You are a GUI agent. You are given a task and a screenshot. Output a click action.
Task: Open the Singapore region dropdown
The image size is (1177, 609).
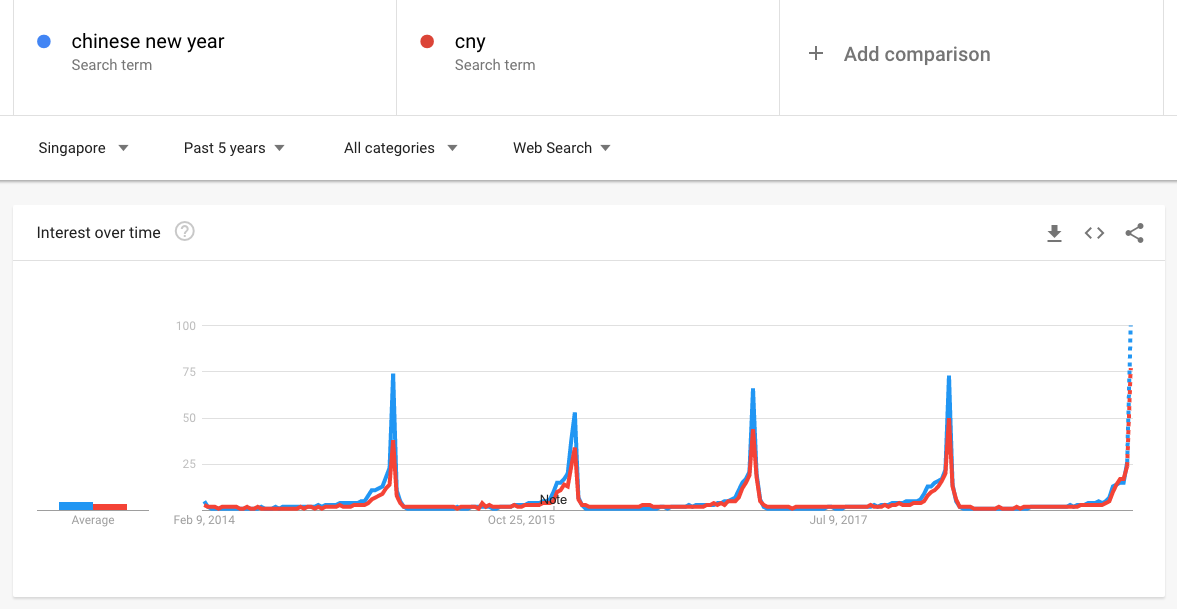pyautogui.click(x=84, y=148)
